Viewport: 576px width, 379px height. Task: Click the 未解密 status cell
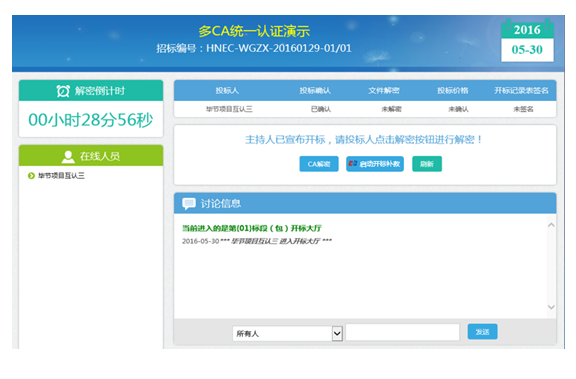tap(391, 109)
